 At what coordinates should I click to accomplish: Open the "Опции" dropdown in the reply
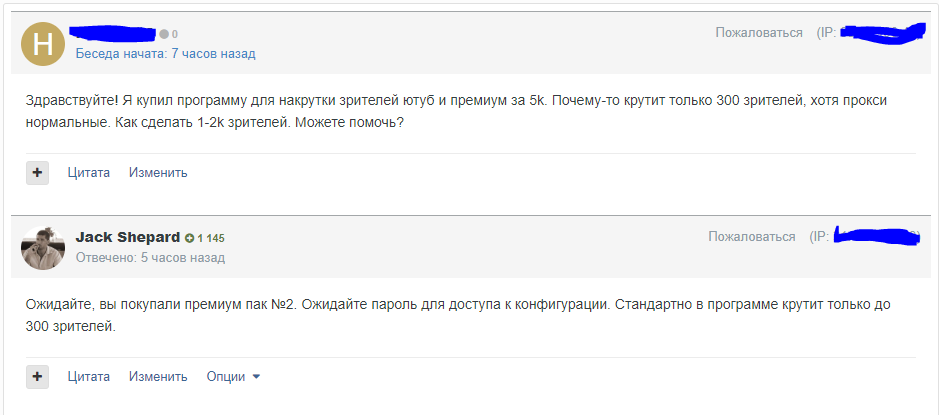[x=233, y=377]
